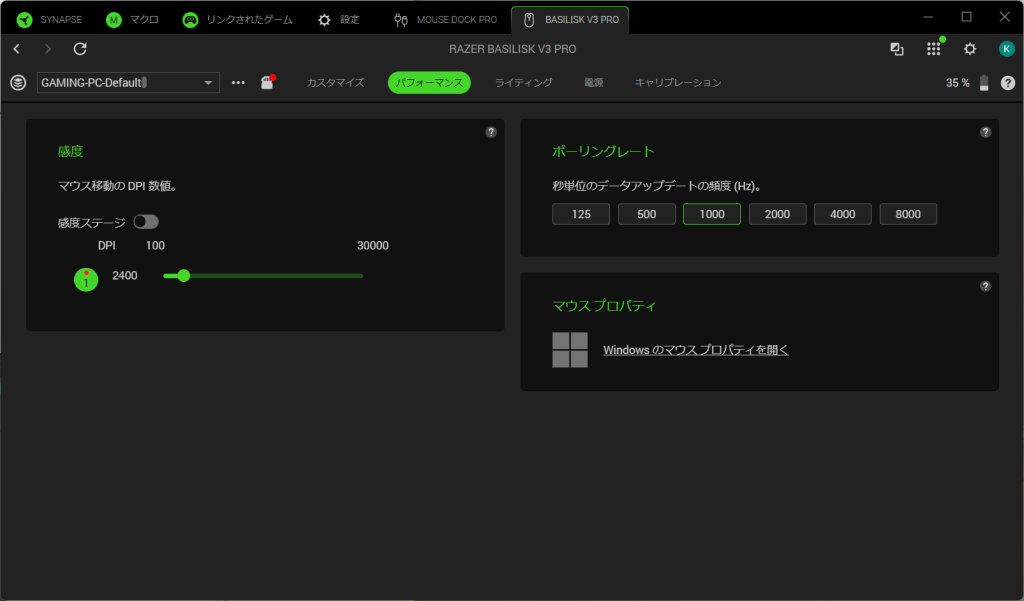
Task: Open the on-board memory profiles icon
Action: pos(268,82)
